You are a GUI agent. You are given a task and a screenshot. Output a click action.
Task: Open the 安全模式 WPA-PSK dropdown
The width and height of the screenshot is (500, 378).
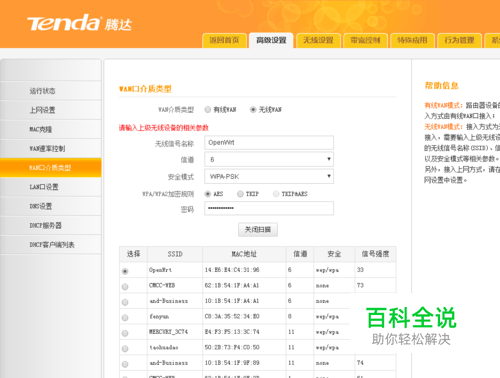point(269,176)
